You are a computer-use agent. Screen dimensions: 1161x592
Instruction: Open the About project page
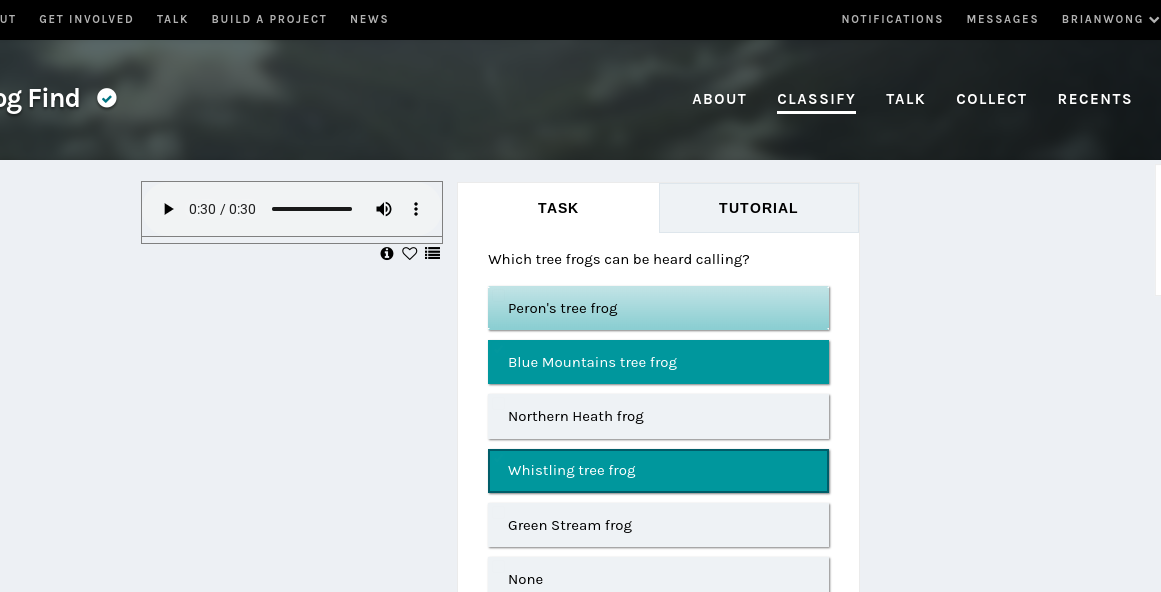pyautogui.click(x=719, y=99)
